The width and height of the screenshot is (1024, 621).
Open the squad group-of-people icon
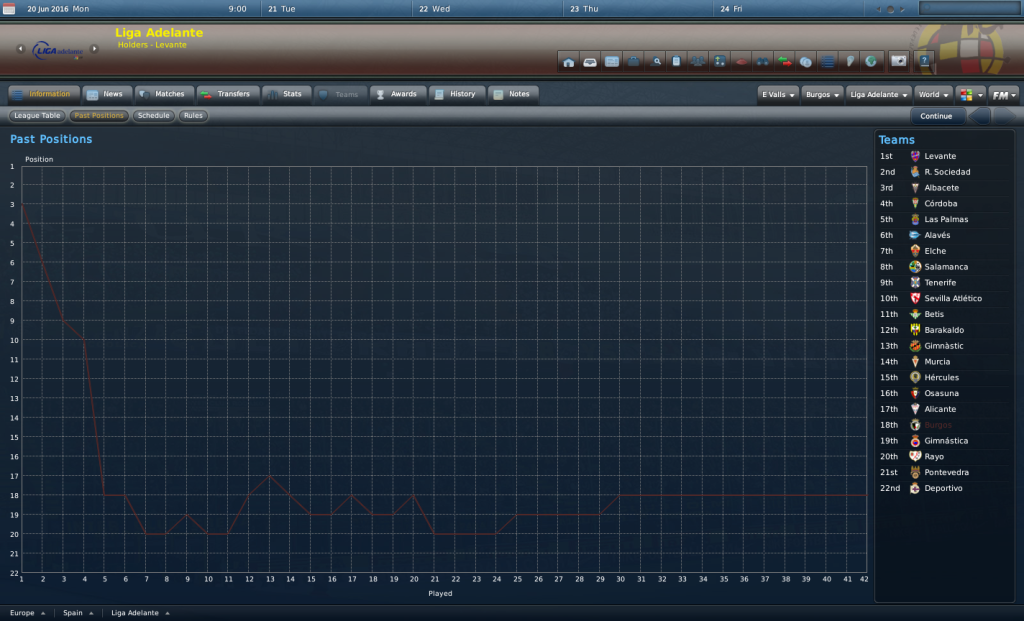point(698,61)
